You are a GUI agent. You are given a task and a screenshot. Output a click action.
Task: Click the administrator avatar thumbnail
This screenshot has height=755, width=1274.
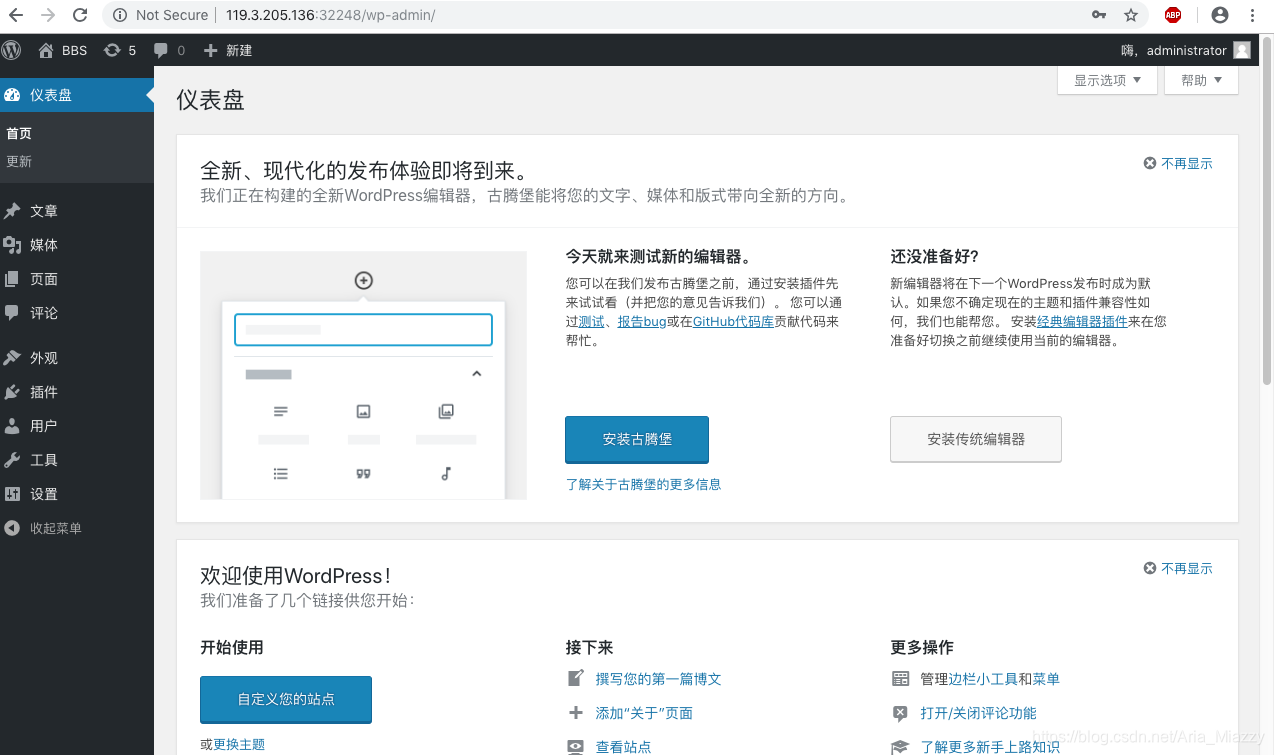[1242, 50]
